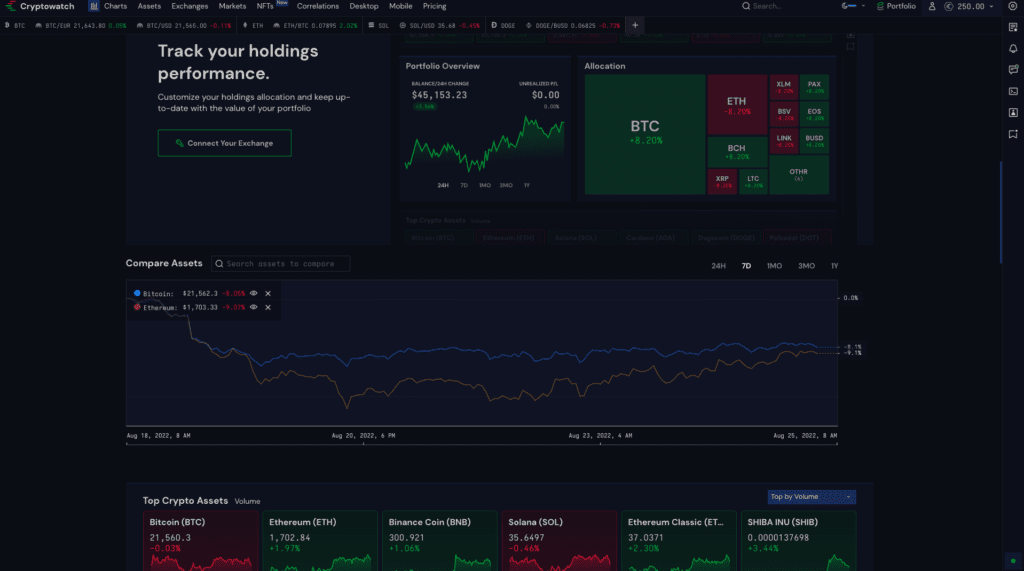Viewport: 1024px width, 571px height.
Task: Click Connect Your Exchange button
Action: click(x=225, y=143)
